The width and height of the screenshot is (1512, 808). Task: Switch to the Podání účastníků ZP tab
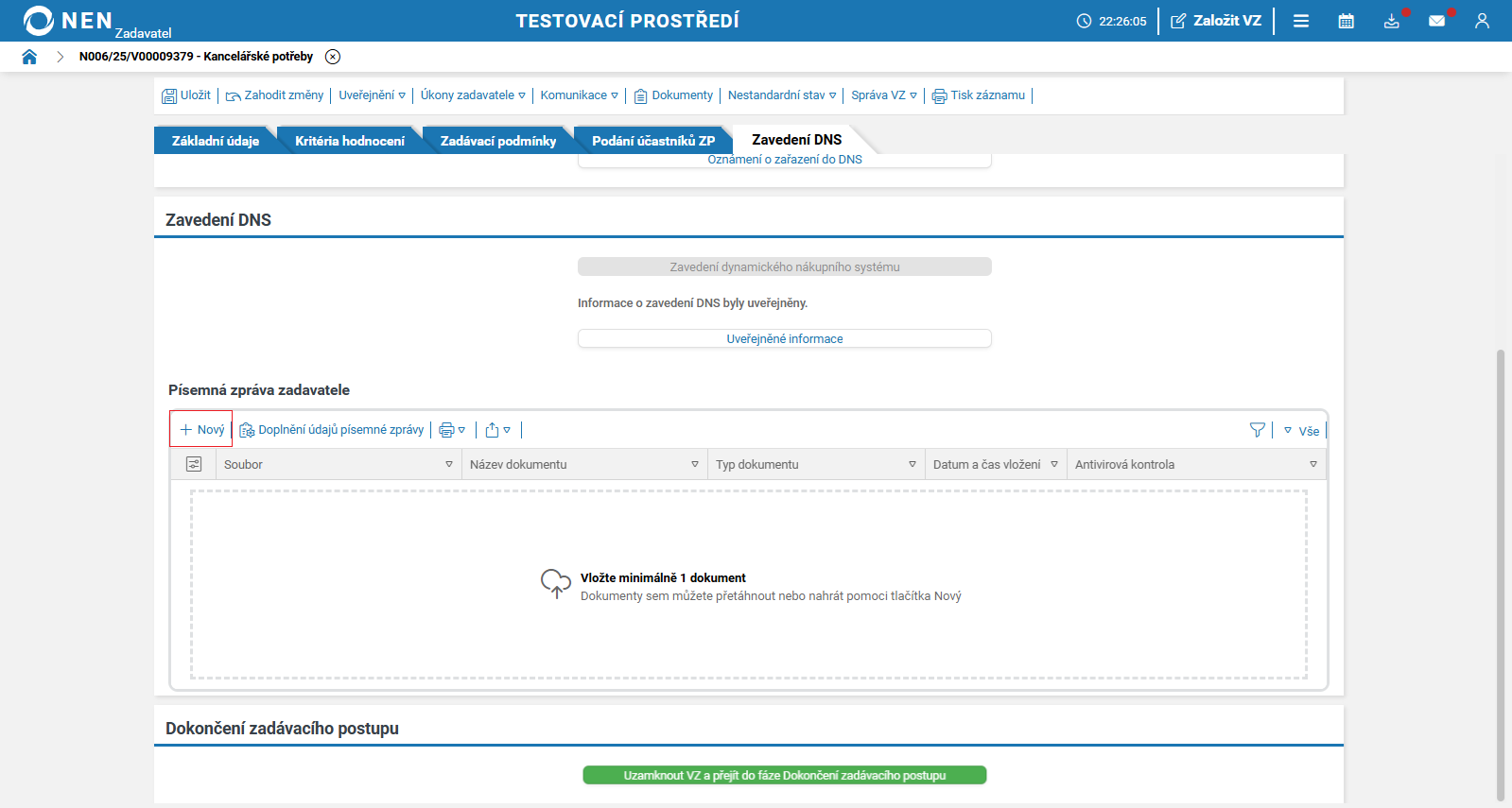[x=653, y=141]
